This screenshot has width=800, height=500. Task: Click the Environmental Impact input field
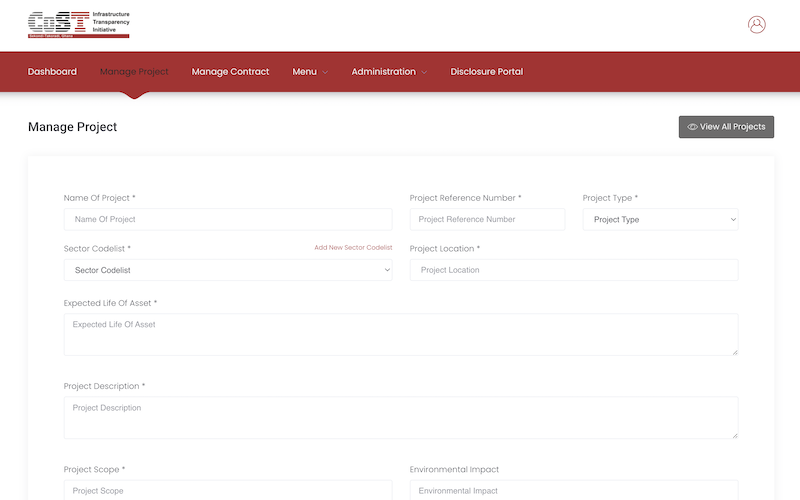574,490
